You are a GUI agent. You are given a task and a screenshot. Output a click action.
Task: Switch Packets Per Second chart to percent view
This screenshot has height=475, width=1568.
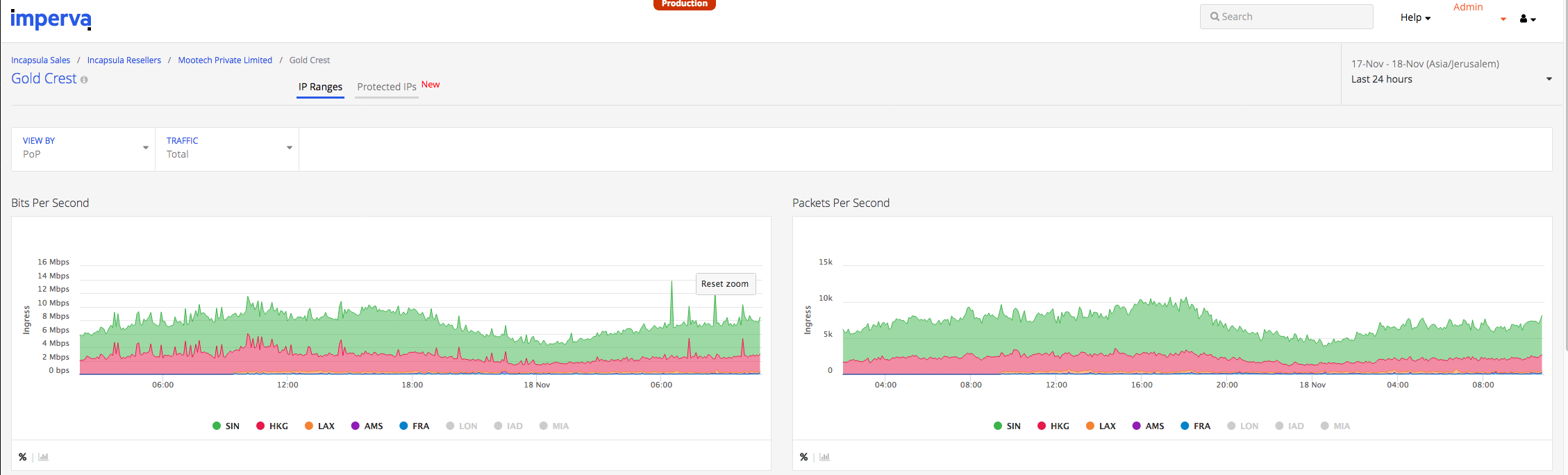click(804, 457)
